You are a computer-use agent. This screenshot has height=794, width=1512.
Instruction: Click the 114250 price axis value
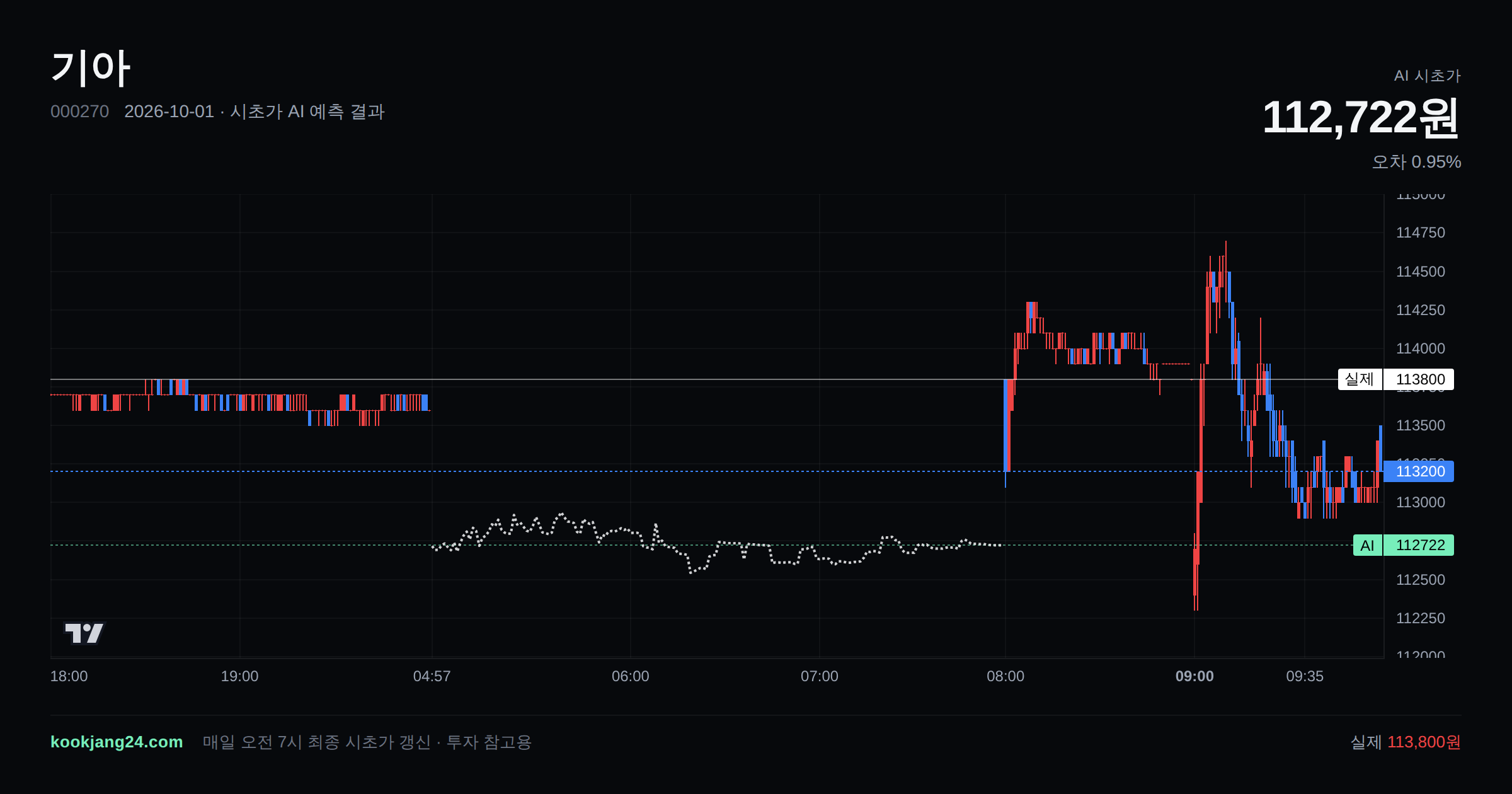click(x=1421, y=310)
